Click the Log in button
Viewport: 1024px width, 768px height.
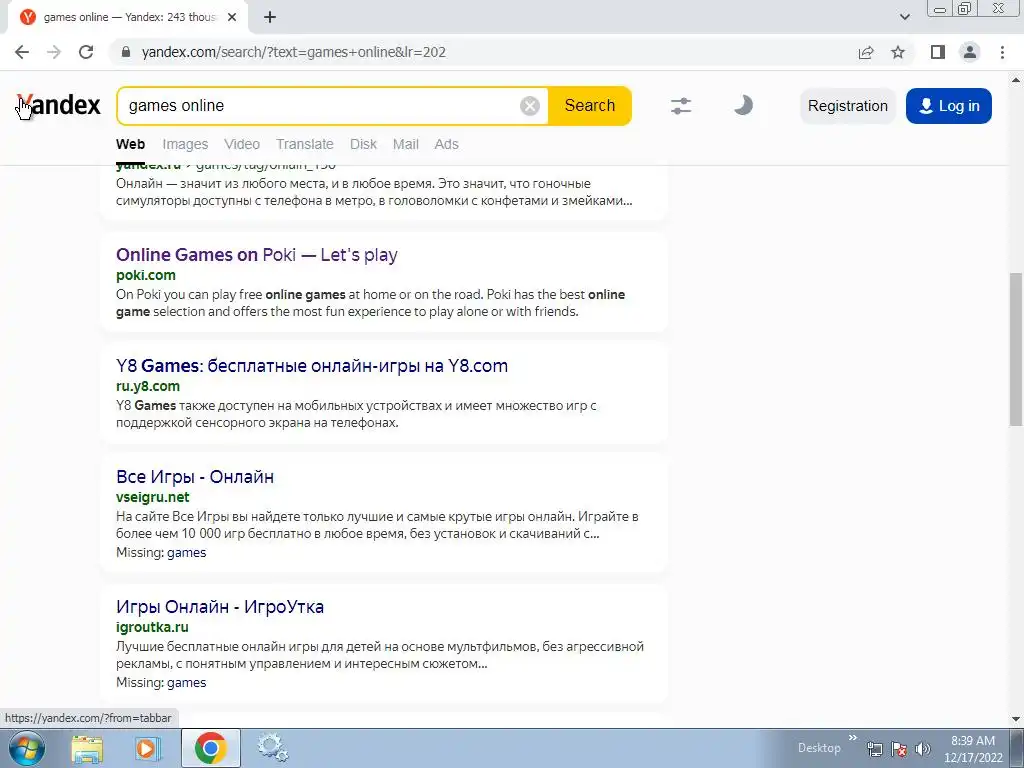click(x=949, y=106)
